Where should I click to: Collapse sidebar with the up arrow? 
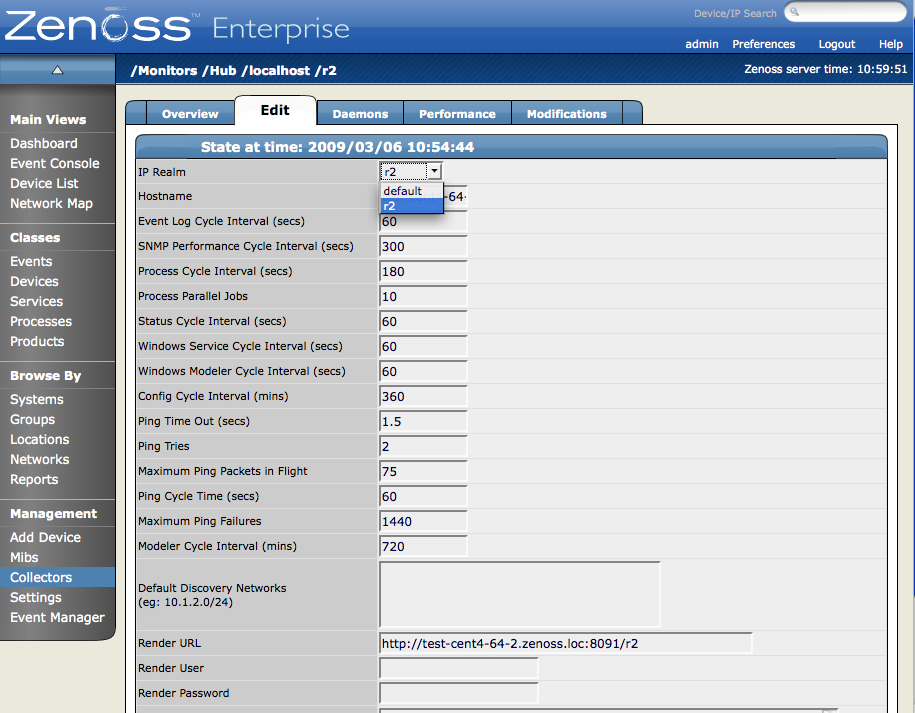click(57, 70)
